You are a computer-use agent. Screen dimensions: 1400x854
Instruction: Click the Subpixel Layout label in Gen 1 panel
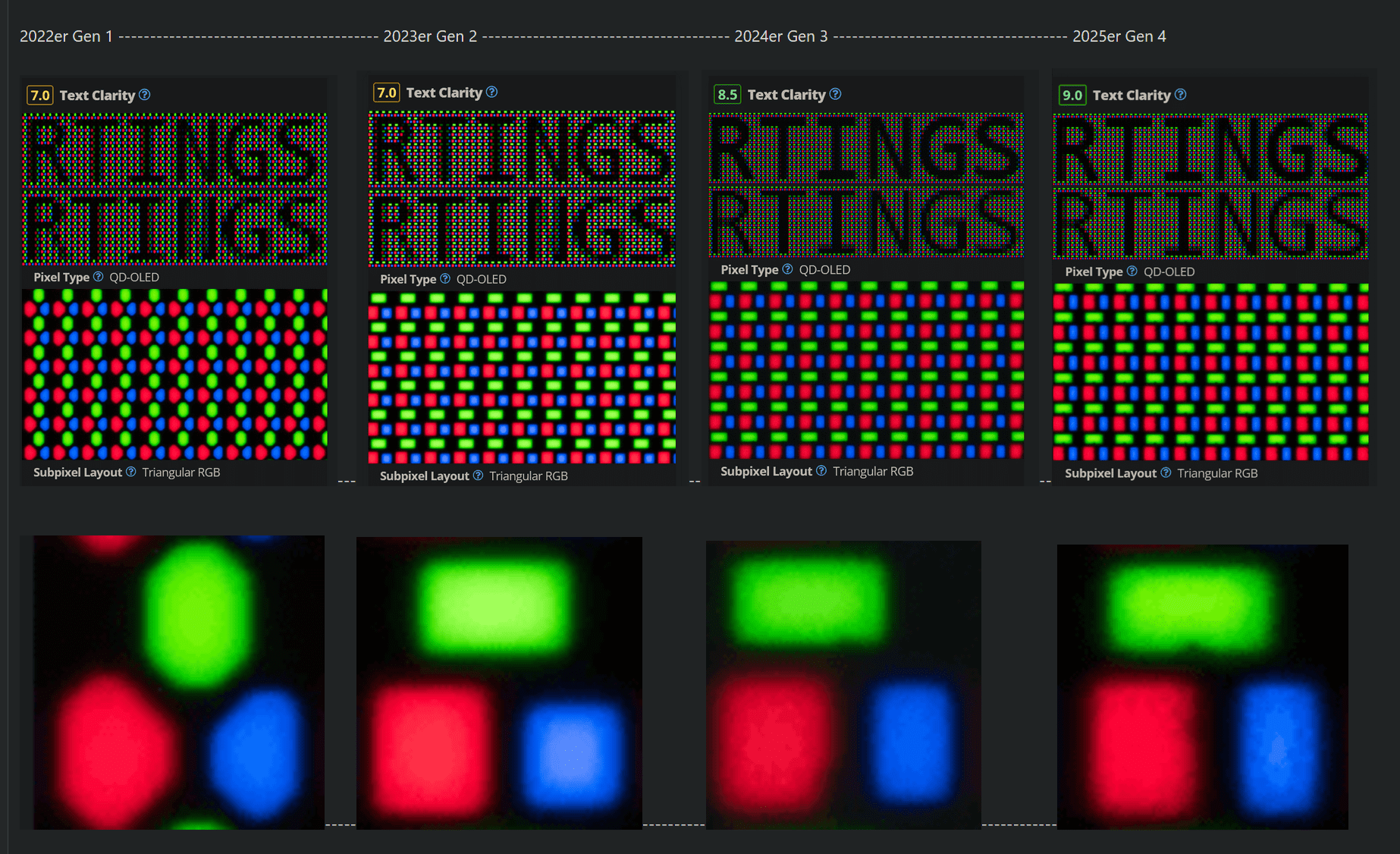(77, 473)
